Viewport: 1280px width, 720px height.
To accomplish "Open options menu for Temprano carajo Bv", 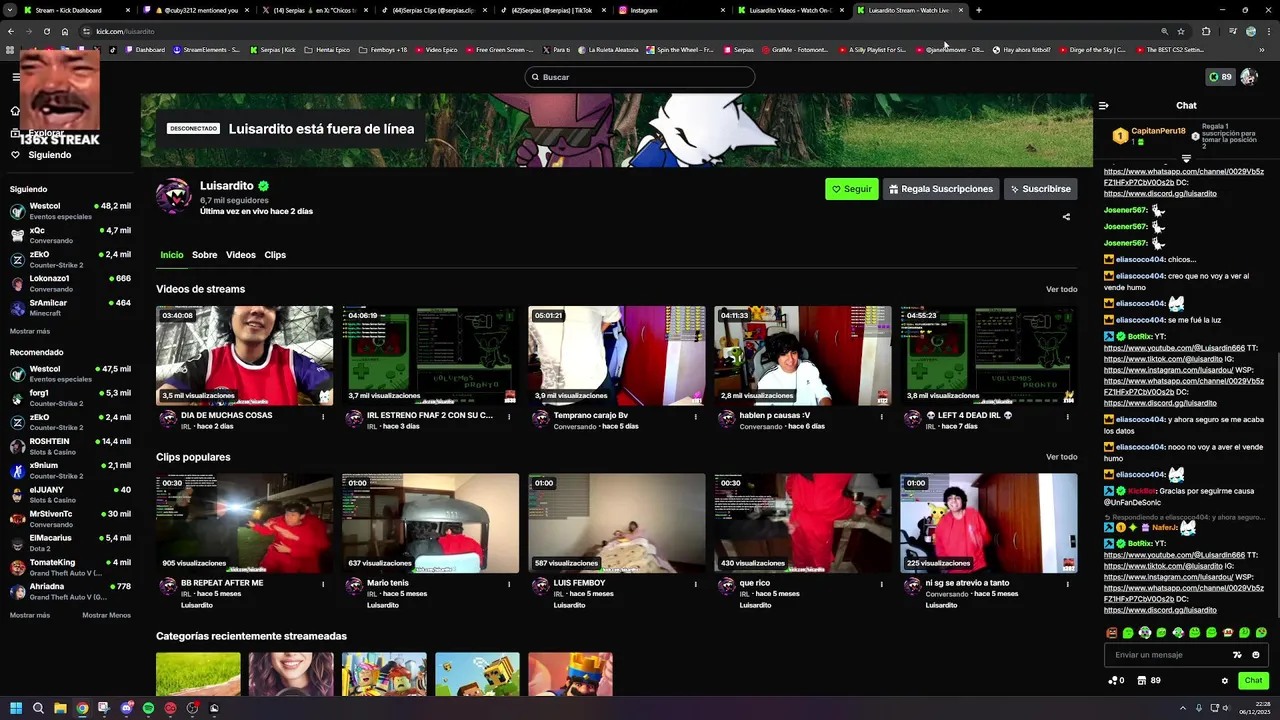I will pyautogui.click(x=695, y=416).
